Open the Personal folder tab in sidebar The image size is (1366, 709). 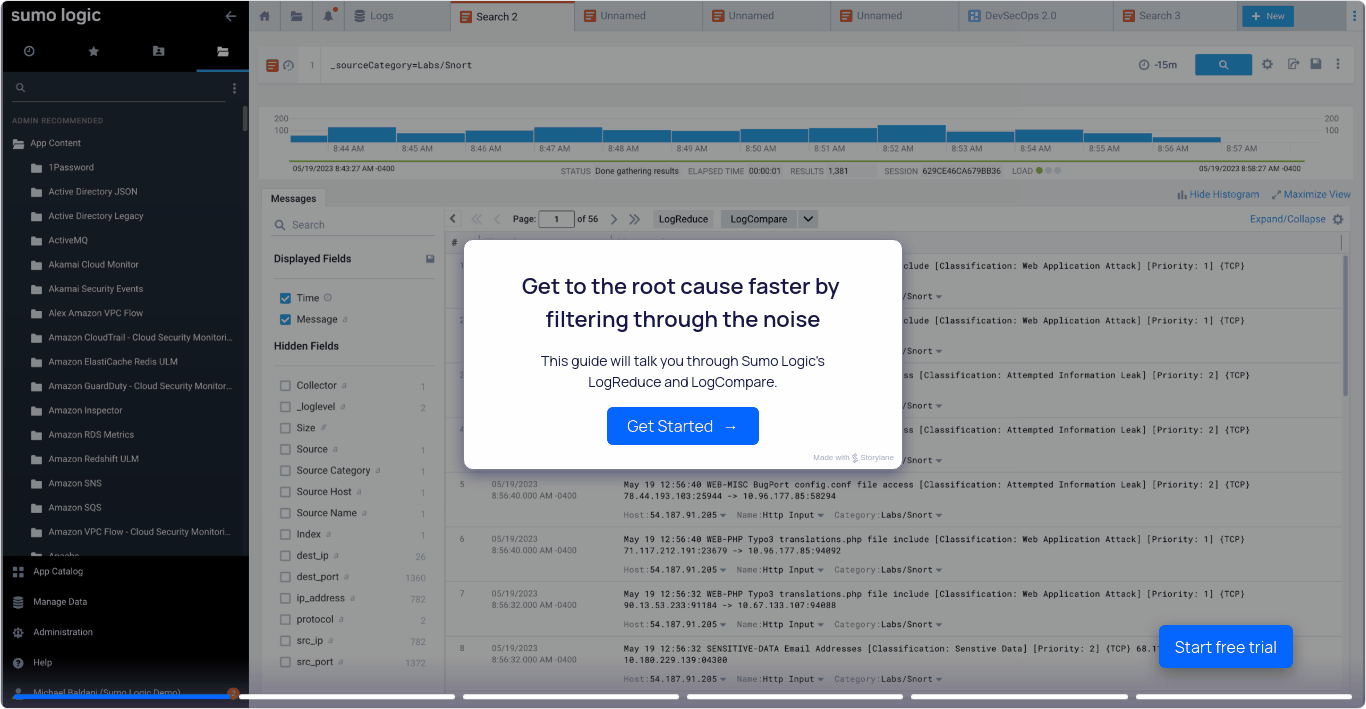point(158,51)
